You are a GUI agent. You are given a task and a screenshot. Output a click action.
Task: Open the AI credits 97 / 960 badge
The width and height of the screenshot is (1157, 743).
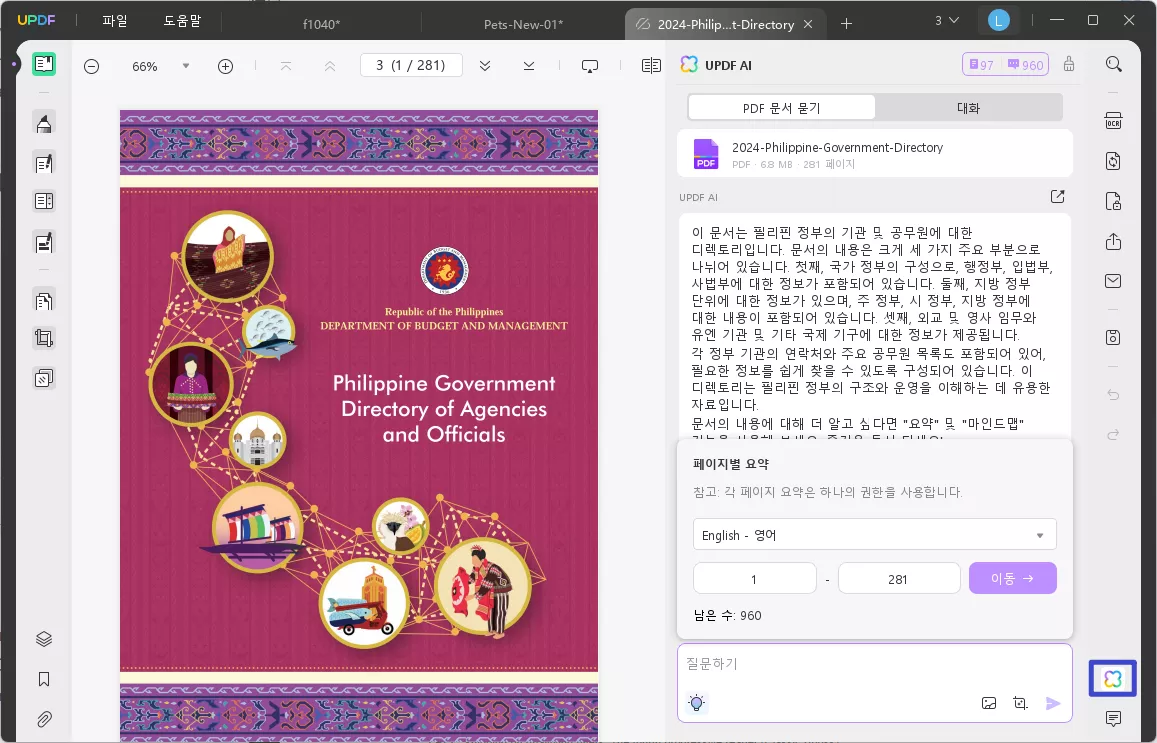tap(1005, 65)
